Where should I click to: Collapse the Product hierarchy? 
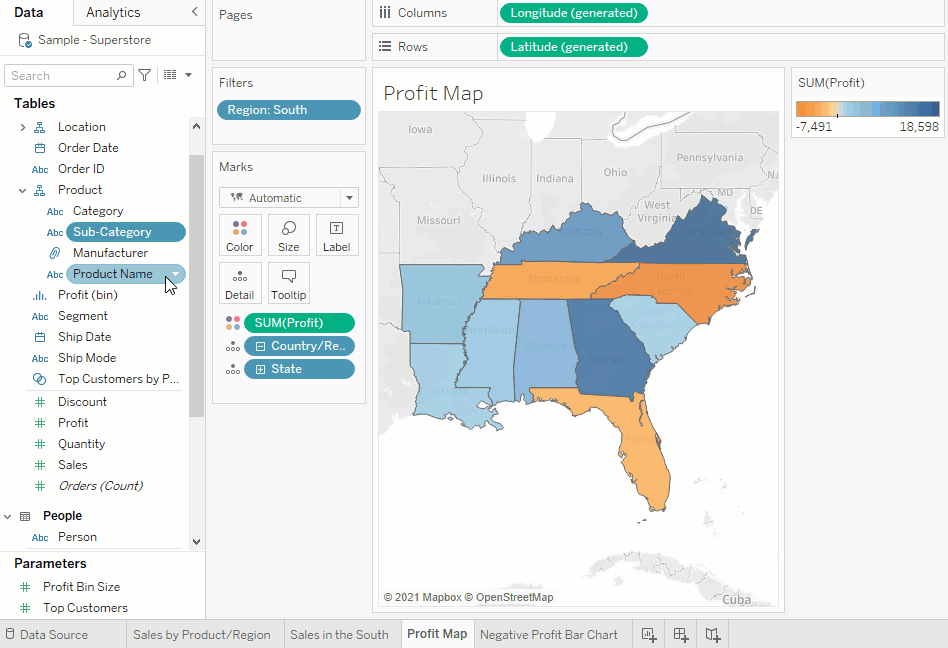[23, 190]
